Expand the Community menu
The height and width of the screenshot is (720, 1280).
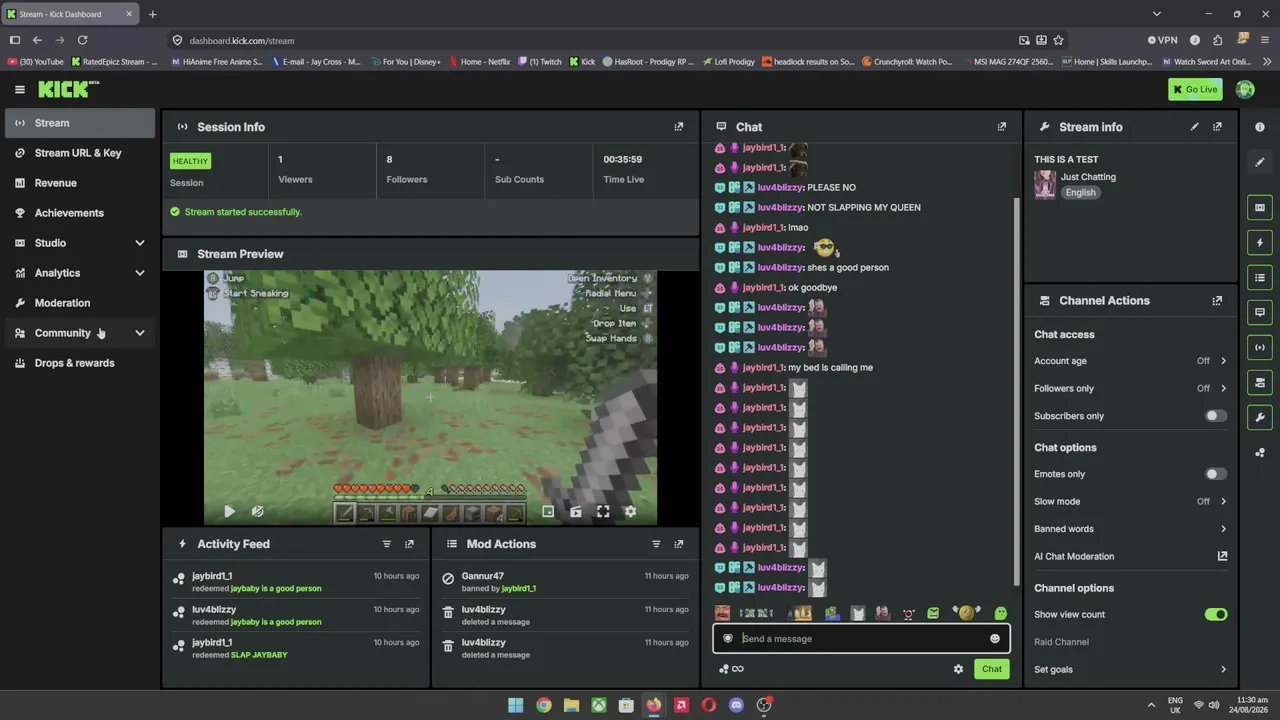80,333
